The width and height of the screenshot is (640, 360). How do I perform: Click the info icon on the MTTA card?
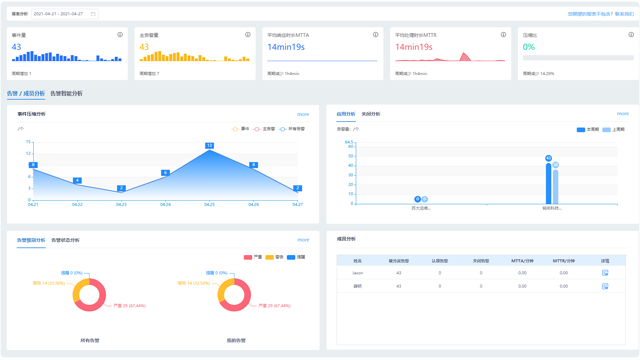376,35
